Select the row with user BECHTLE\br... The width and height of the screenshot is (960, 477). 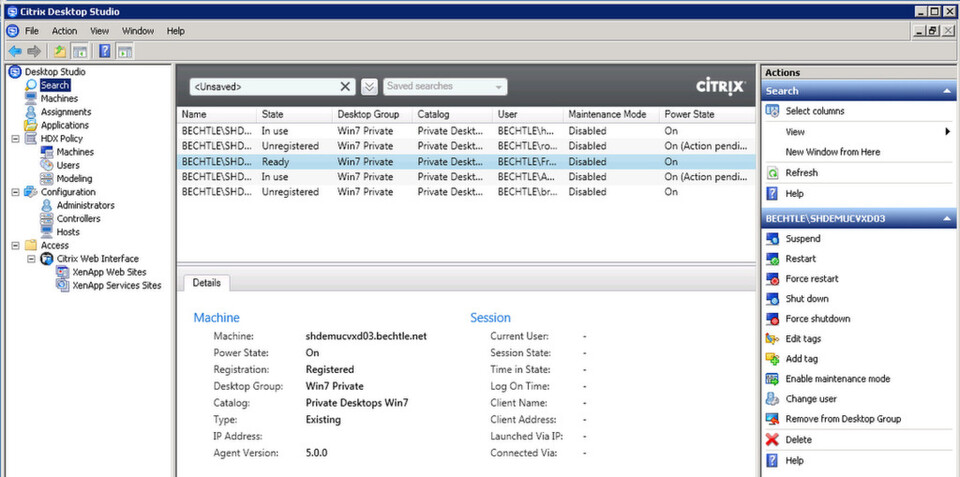[466, 192]
